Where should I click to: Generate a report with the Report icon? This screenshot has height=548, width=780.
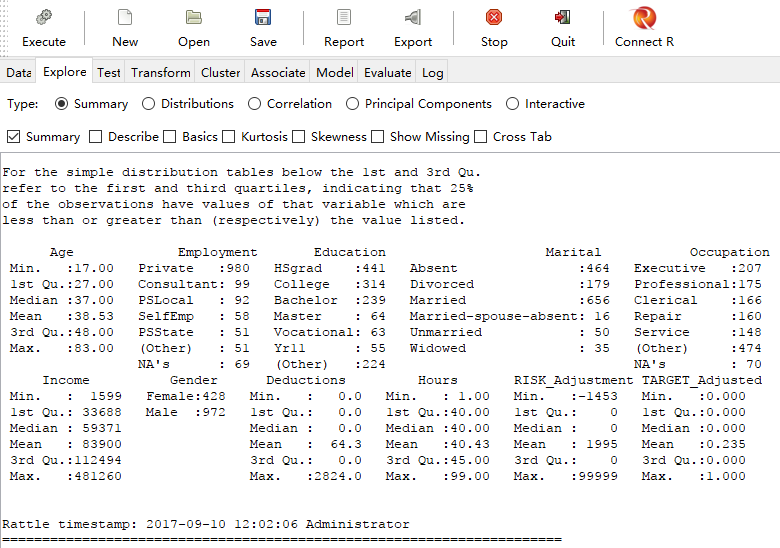[344, 17]
